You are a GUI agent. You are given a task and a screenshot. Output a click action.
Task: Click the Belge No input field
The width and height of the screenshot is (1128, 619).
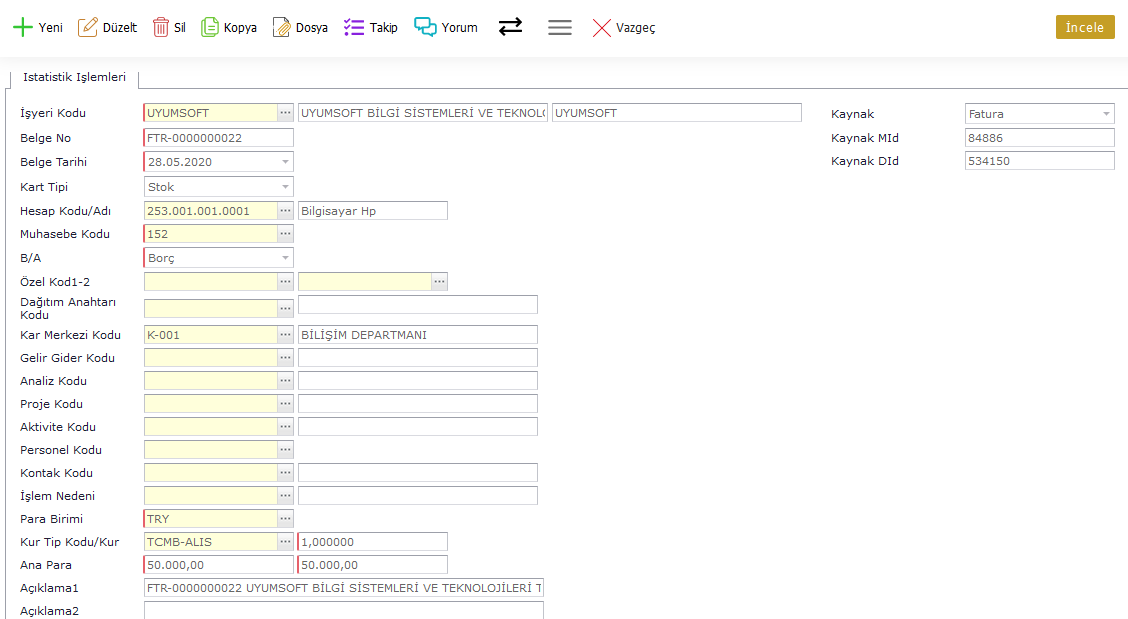click(219, 138)
